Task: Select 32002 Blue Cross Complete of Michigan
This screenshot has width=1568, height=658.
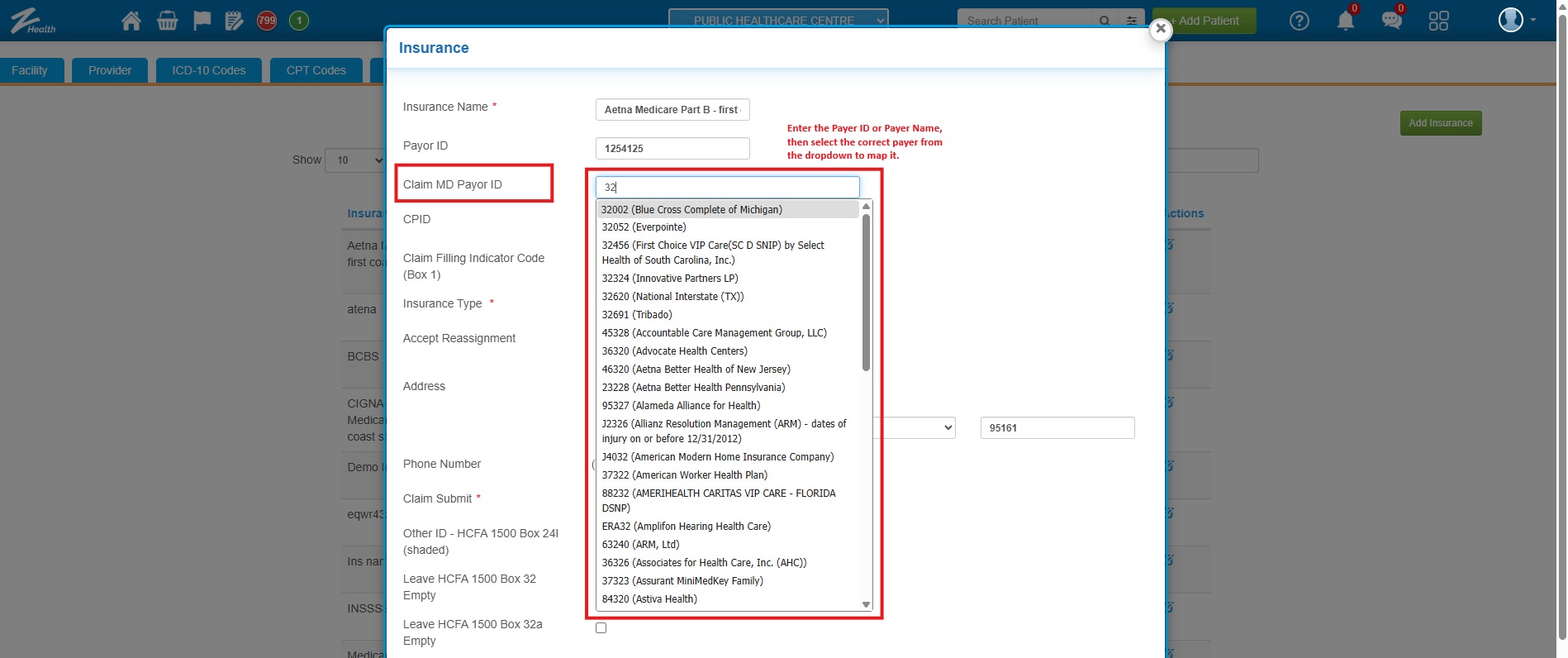Action: click(692, 210)
